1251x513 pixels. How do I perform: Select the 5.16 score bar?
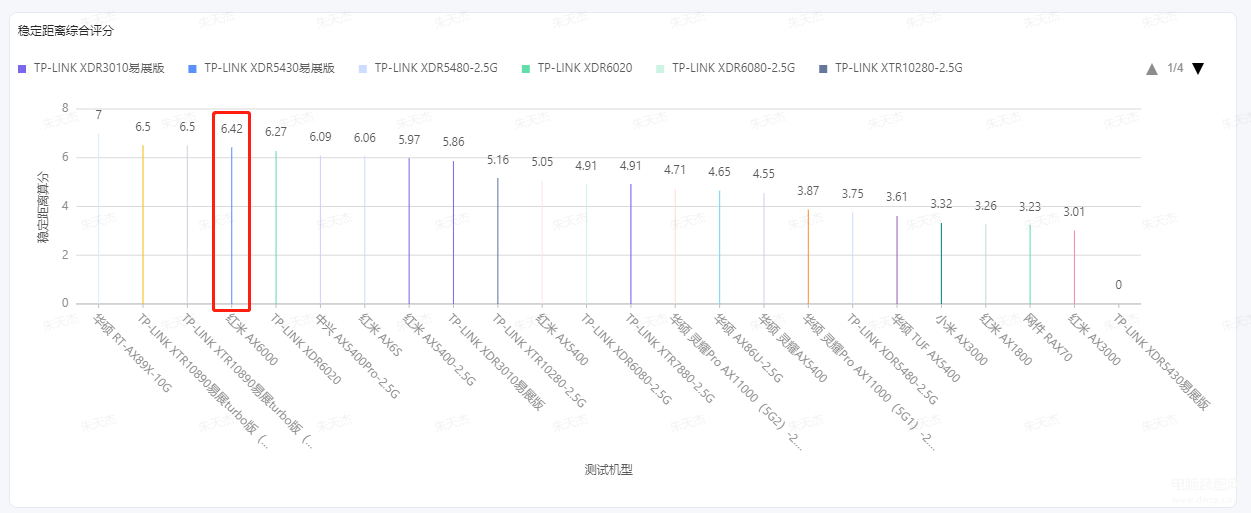coord(497,240)
